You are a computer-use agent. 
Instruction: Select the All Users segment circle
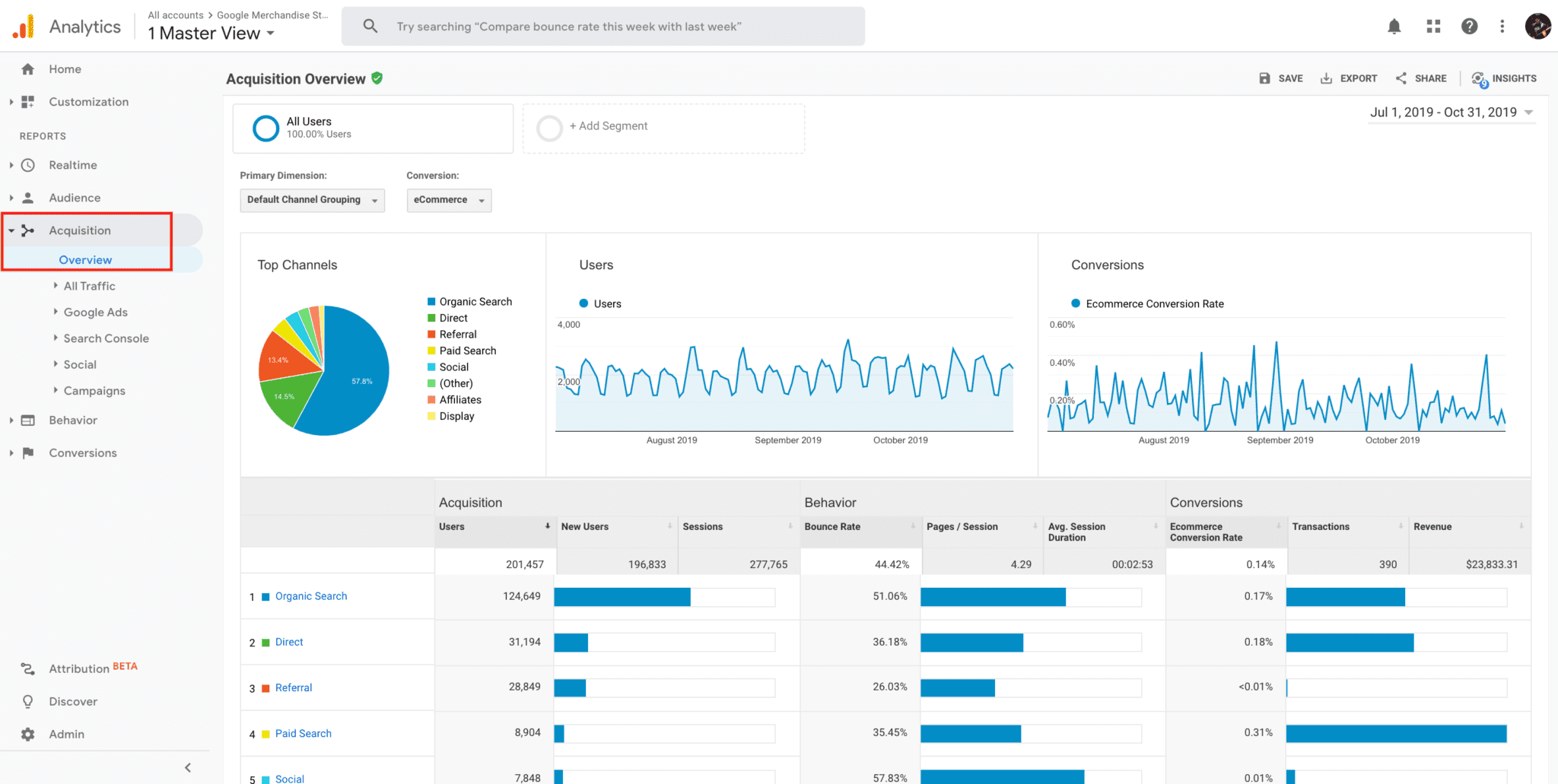tap(265, 128)
